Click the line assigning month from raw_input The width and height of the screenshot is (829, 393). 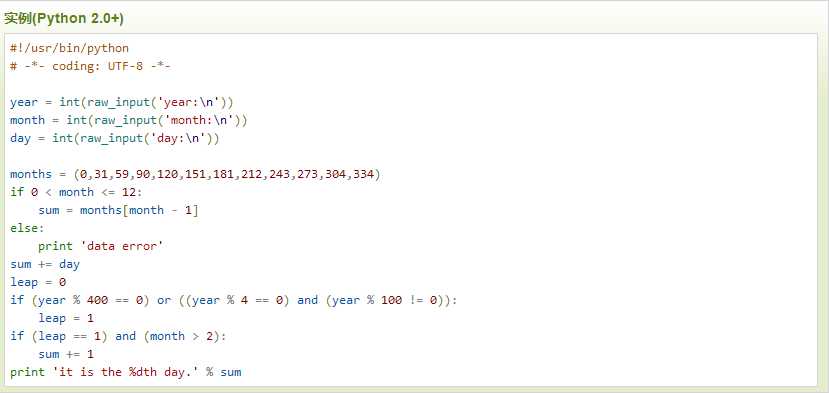pos(128,121)
